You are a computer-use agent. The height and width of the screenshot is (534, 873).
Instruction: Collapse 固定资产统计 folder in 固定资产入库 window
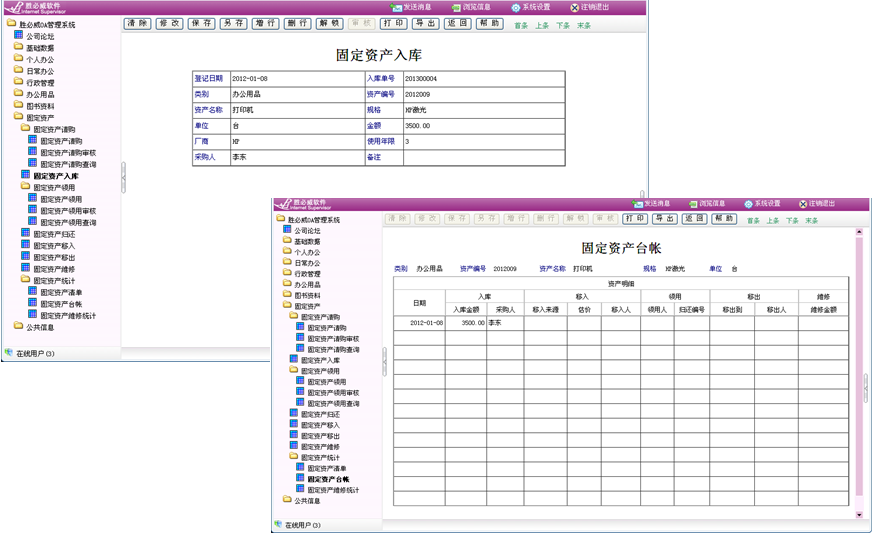tap(26, 280)
